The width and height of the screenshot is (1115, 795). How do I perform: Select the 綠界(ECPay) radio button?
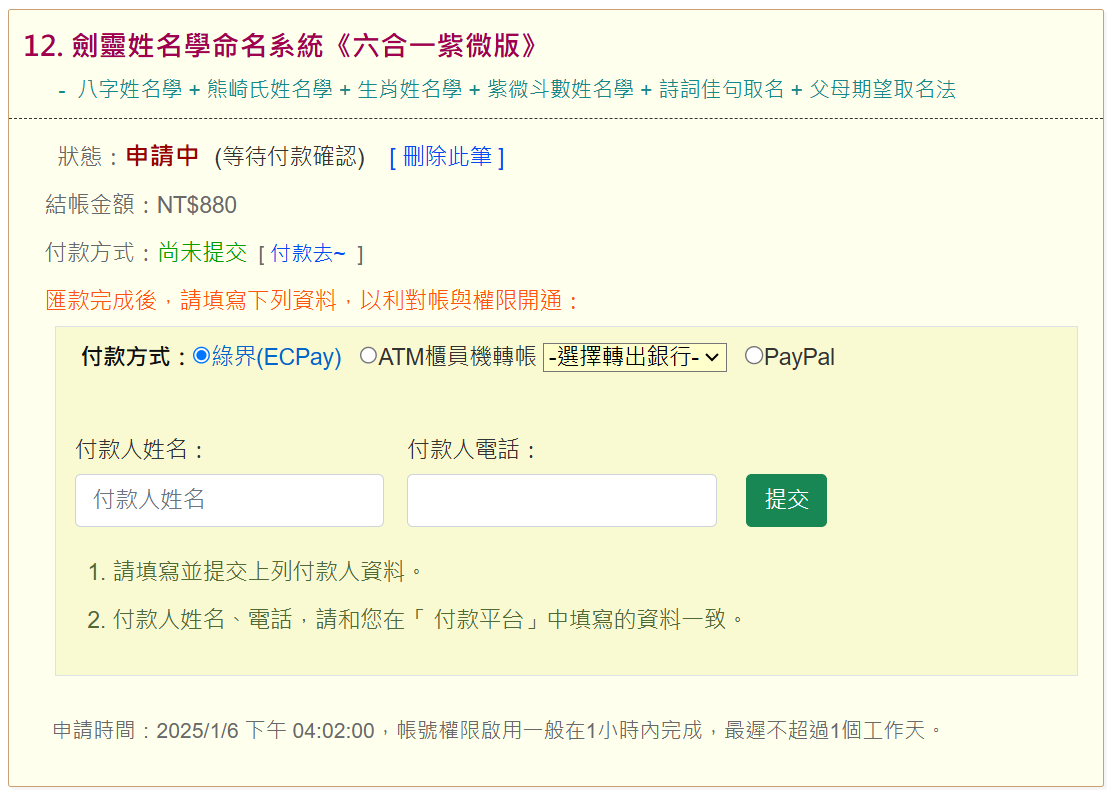coord(202,356)
